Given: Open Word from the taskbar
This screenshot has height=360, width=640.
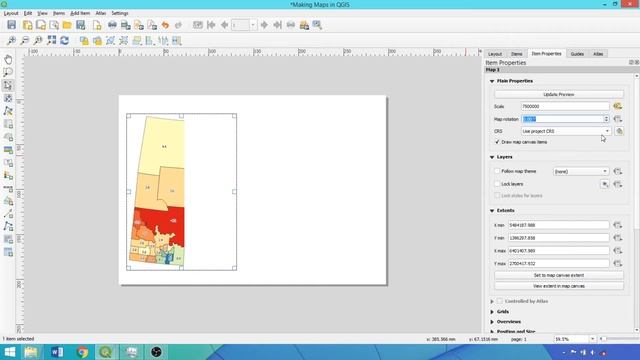Looking at the screenshot, I should click(x=57, y=352).
